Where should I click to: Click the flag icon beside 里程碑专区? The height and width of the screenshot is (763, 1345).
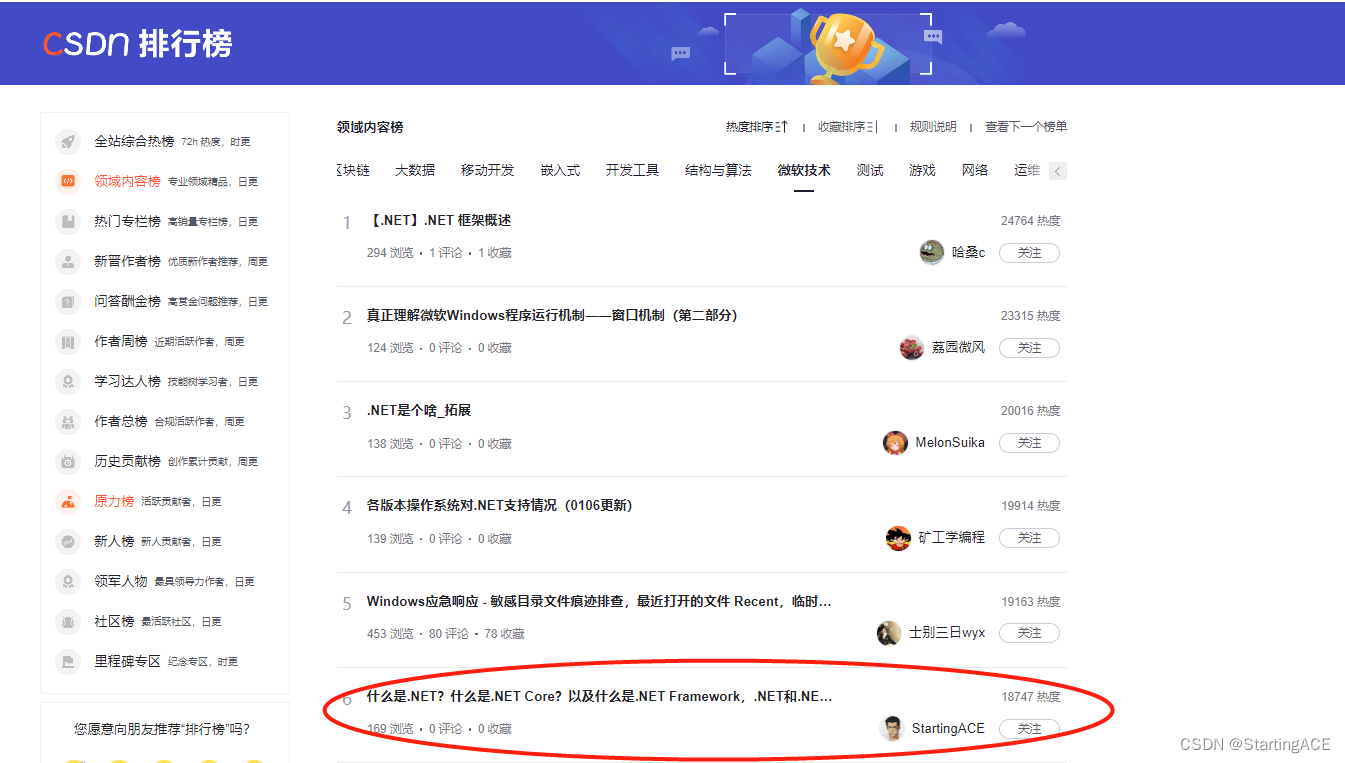68,661
